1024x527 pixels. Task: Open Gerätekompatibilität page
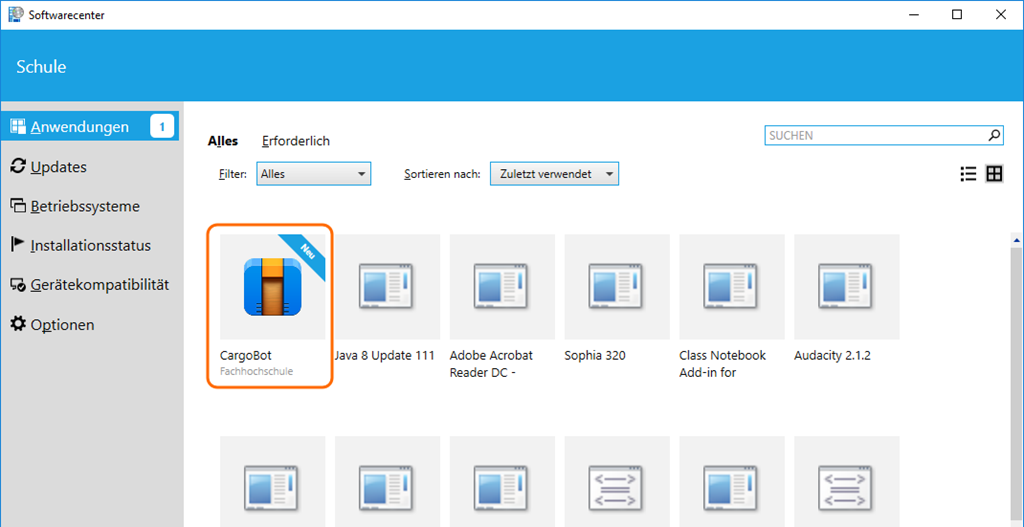[x=99, y=285]
